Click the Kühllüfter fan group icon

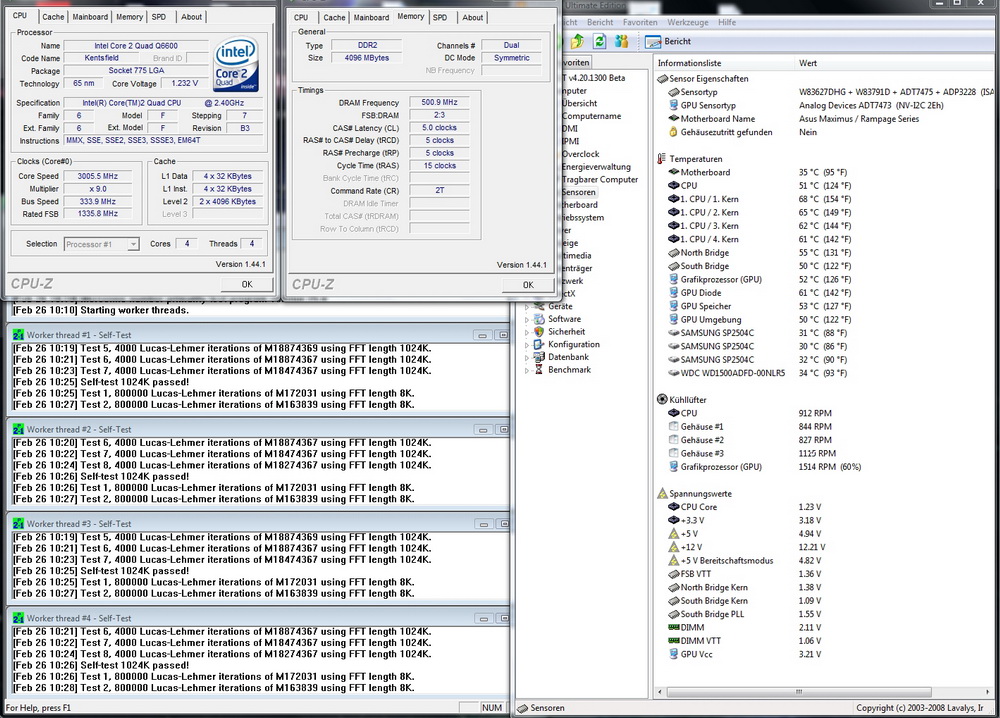tap(662, 400)
